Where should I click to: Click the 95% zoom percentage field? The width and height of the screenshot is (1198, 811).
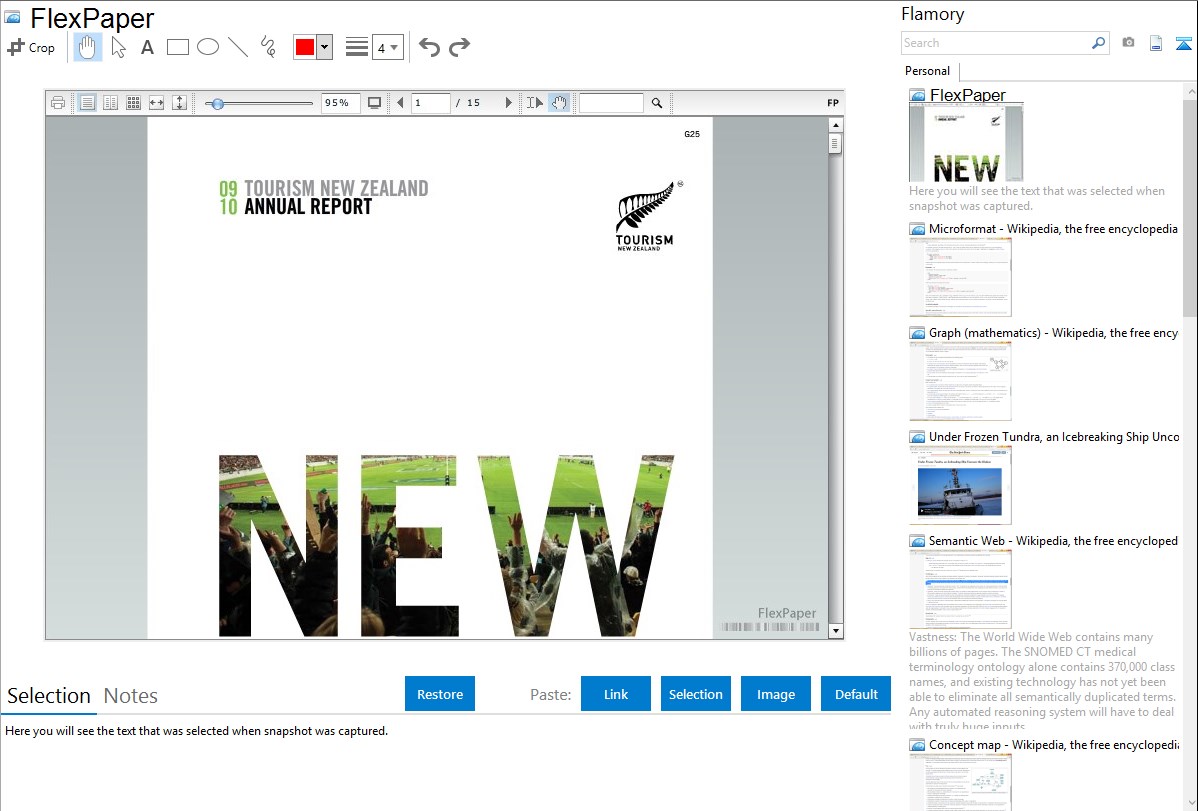[x=341, y=102]
